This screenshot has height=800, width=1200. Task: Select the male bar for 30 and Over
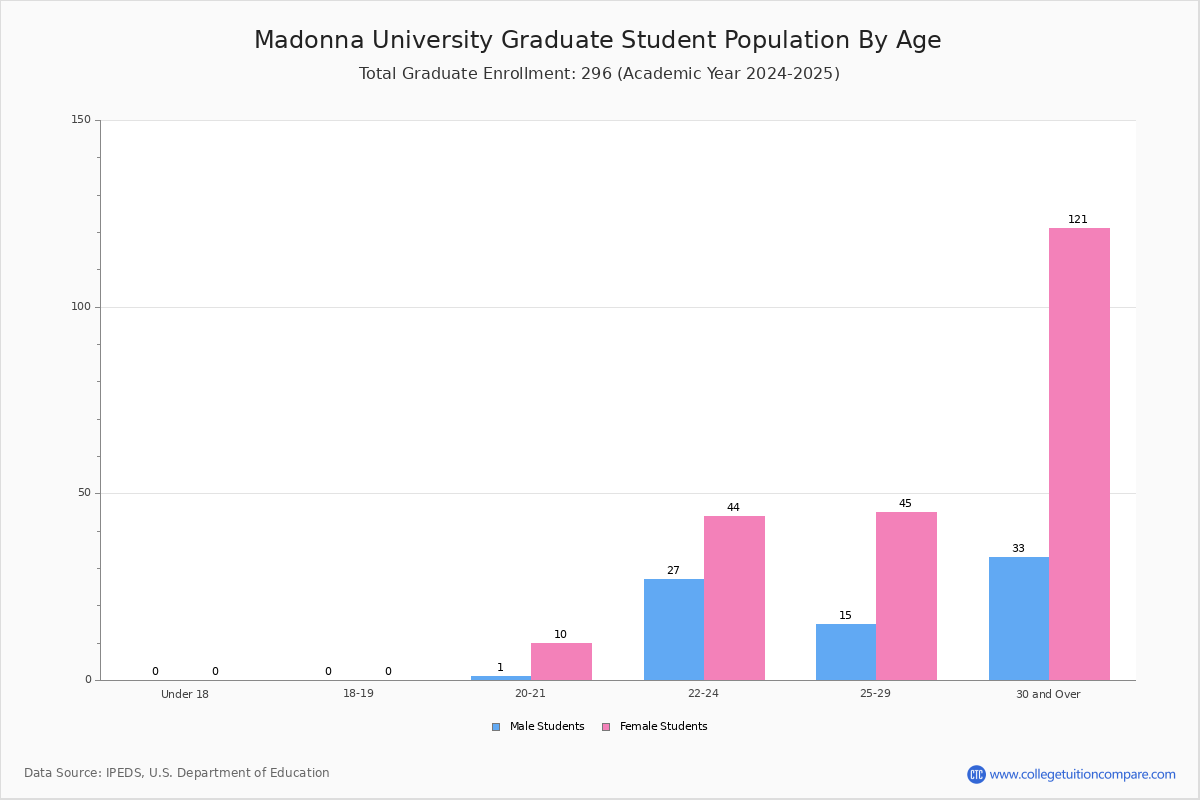coord(1019,618)
